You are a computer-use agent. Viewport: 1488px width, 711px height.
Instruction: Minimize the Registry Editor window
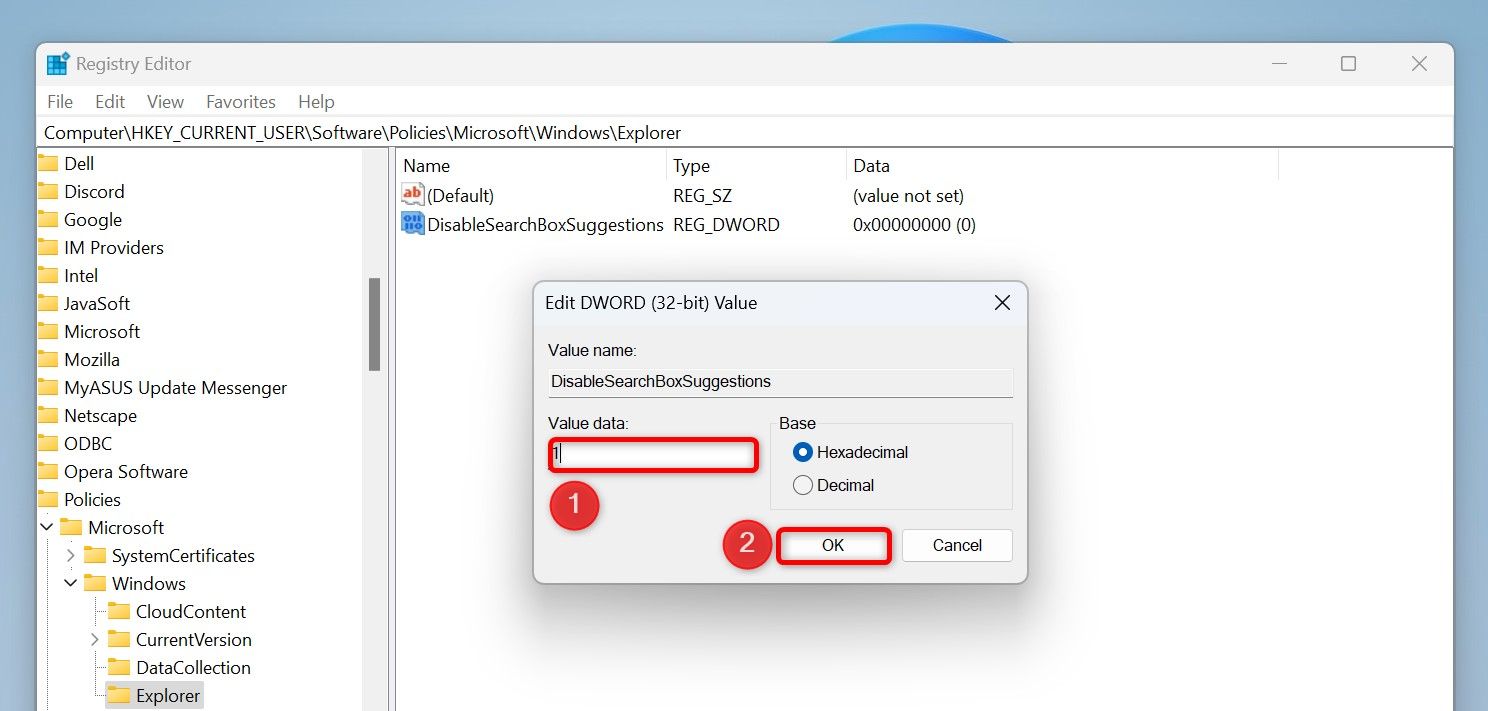pyautogui.click(x=1279, y=64)
